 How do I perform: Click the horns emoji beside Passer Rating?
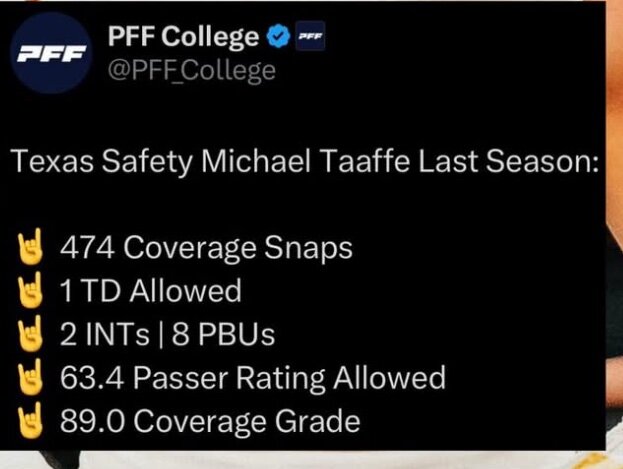(31, 377)
